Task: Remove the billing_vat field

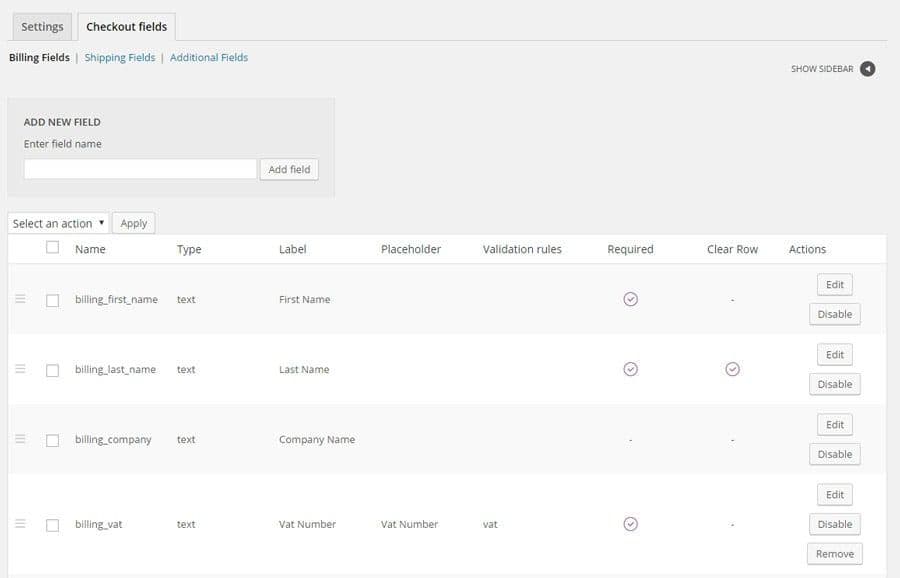Action: (835, 554)
